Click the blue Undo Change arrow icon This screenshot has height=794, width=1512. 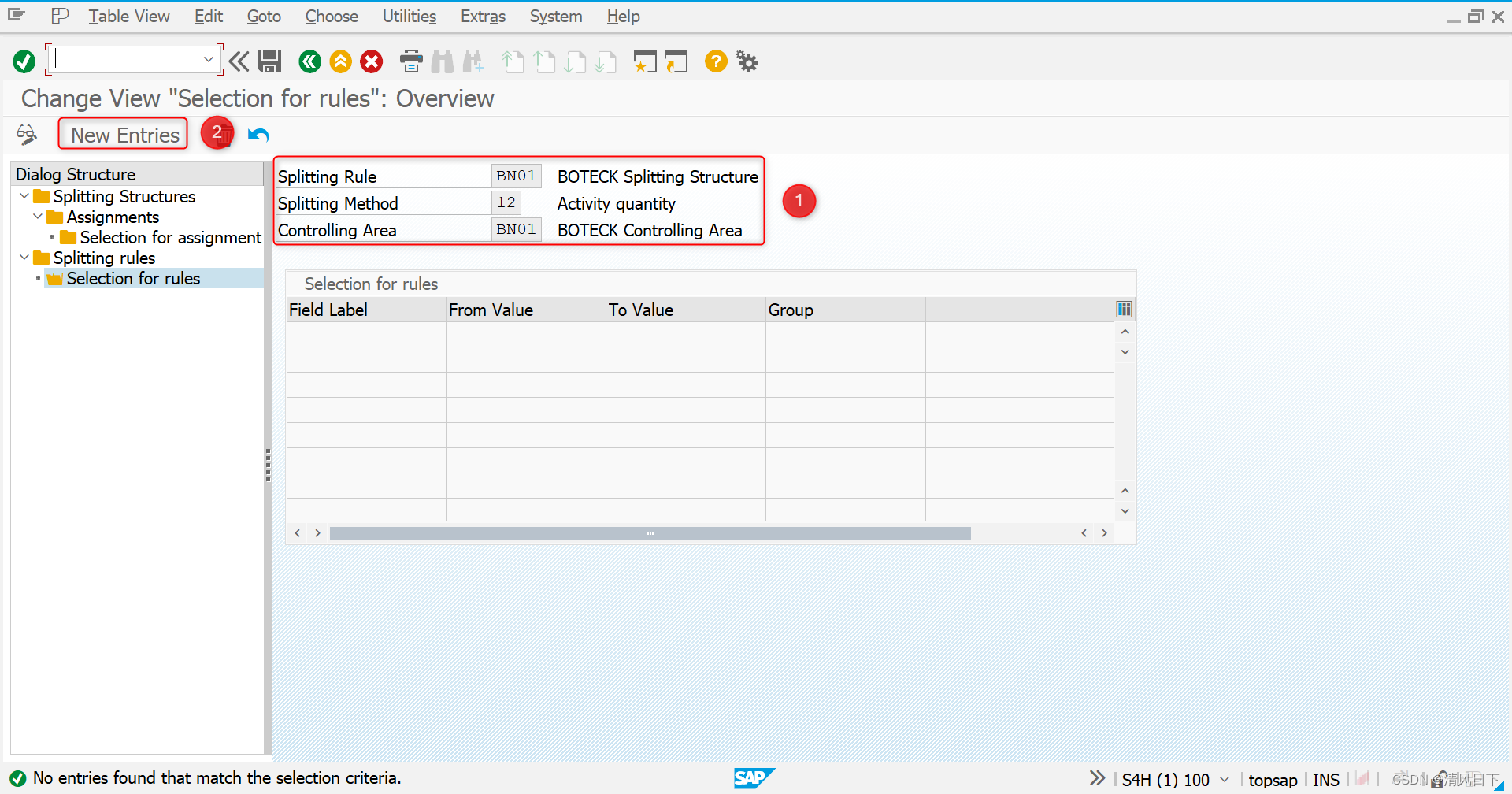(x=258, y=135)
